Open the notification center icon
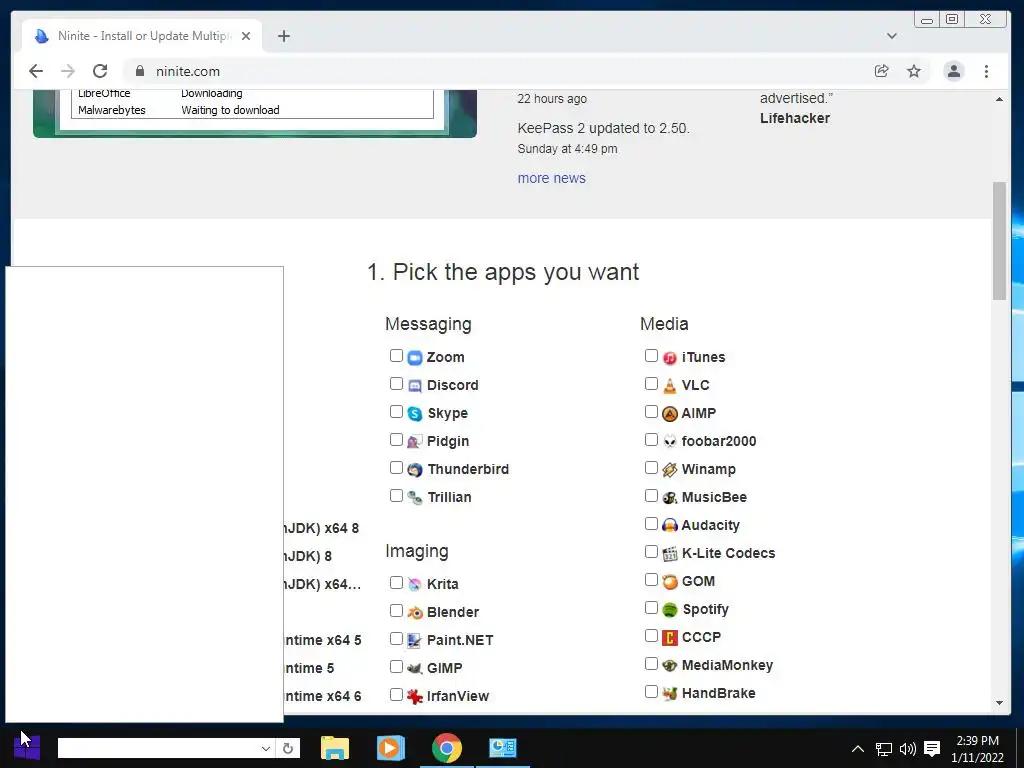1024x768 pixels. [x=933, y=748]
